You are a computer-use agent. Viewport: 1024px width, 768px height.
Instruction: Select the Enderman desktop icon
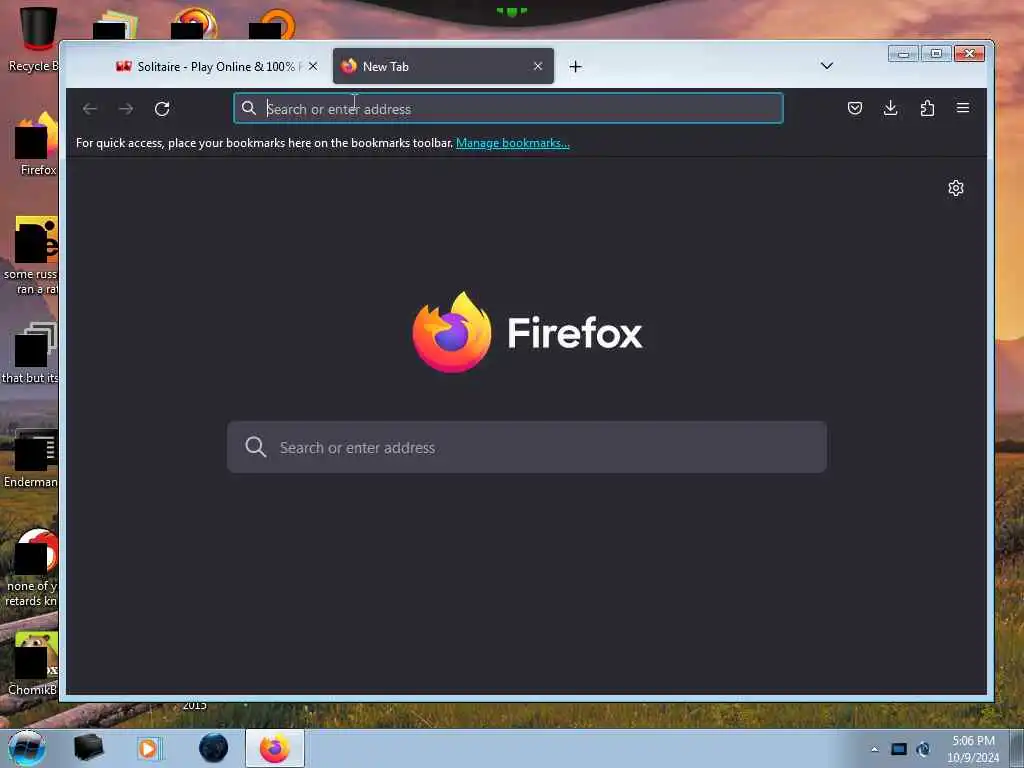click(31, 458)
